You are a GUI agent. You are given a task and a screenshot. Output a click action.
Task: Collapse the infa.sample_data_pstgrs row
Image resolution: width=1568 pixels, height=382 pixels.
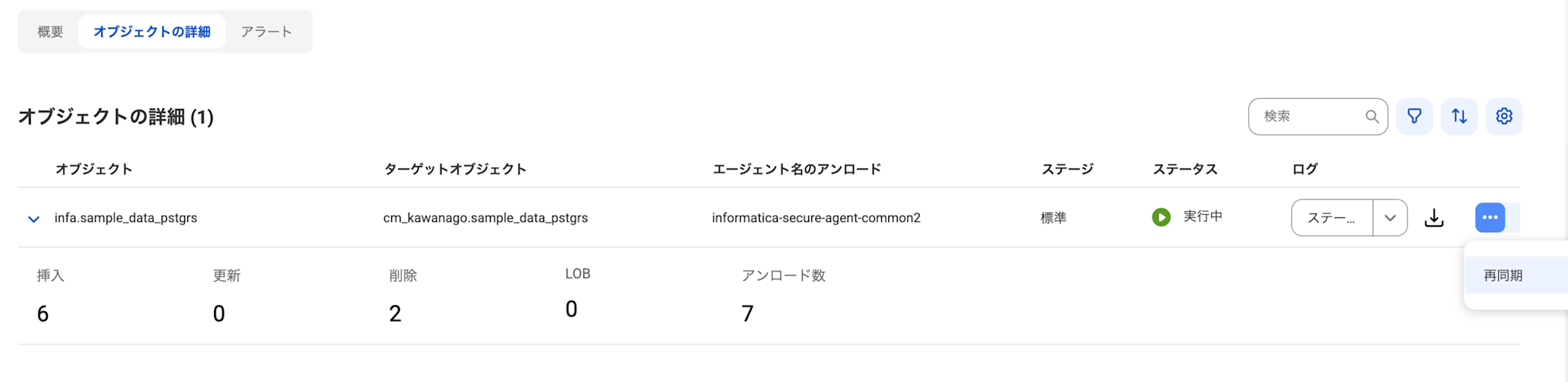tap(34, 219)
